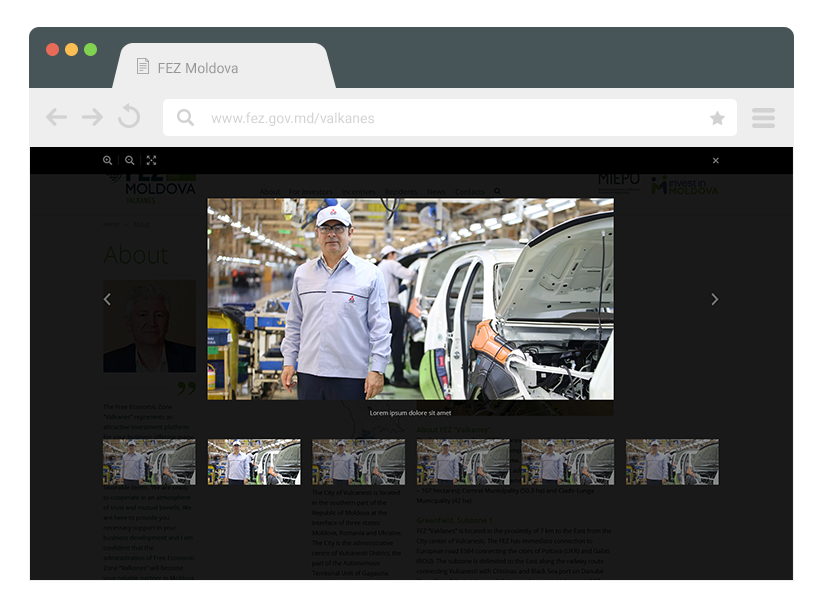
Task: Open the browser hamburger menu
Action: [x=763, y=117]
